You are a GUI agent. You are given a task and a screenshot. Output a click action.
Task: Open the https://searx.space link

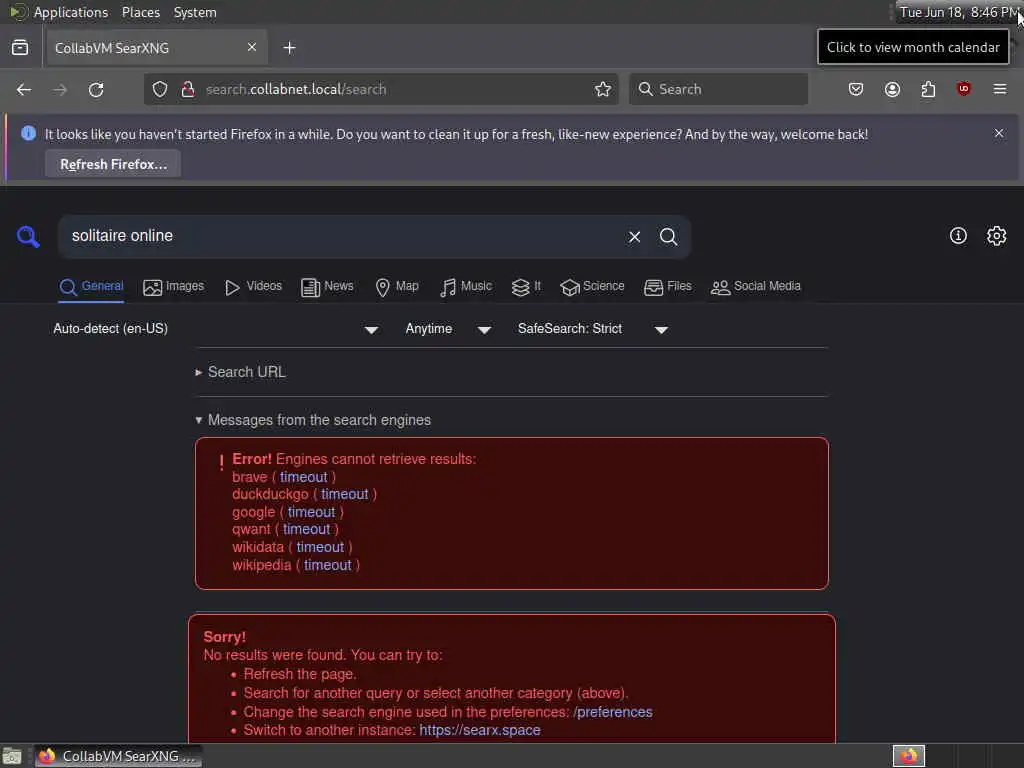(480, 730)
